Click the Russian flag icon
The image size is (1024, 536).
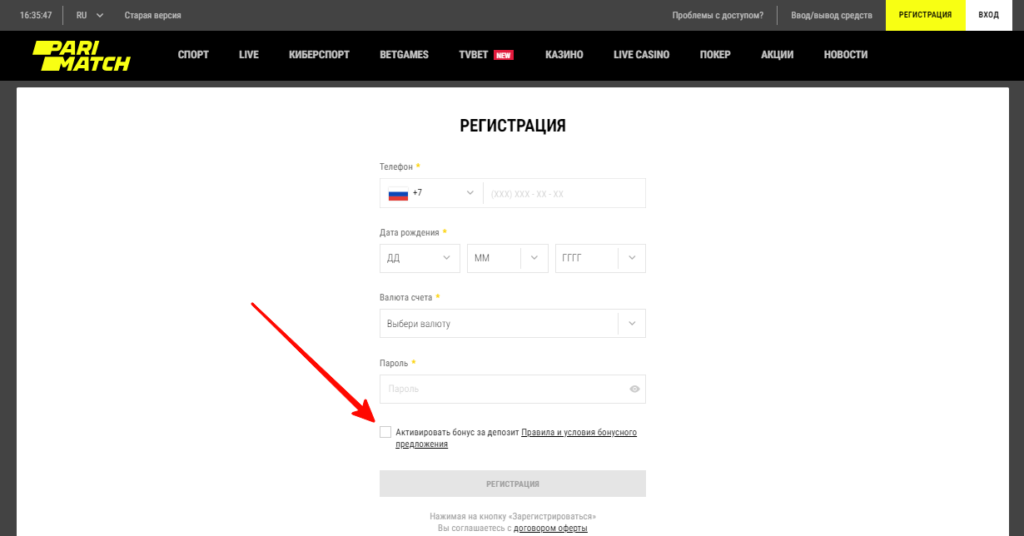tap(399, 194)
